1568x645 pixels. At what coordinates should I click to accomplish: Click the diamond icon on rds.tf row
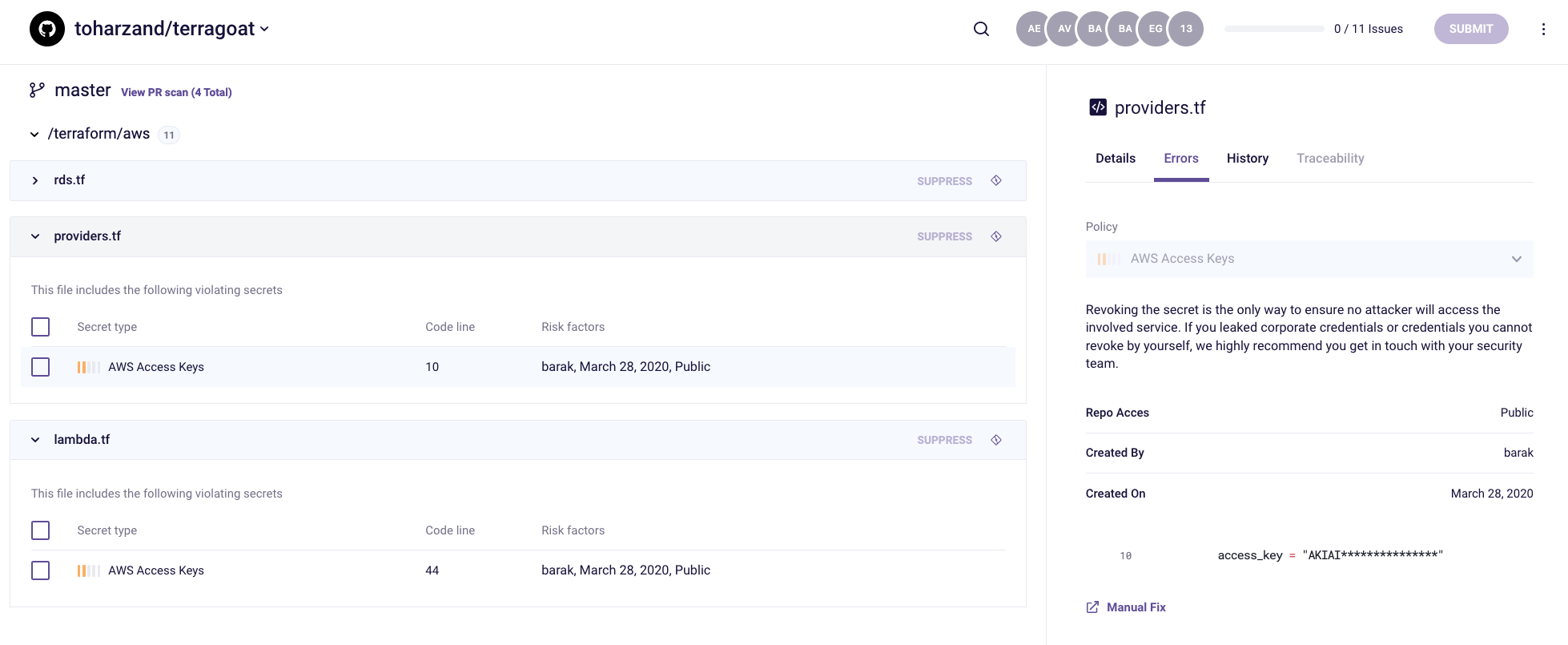pos(996,180)
